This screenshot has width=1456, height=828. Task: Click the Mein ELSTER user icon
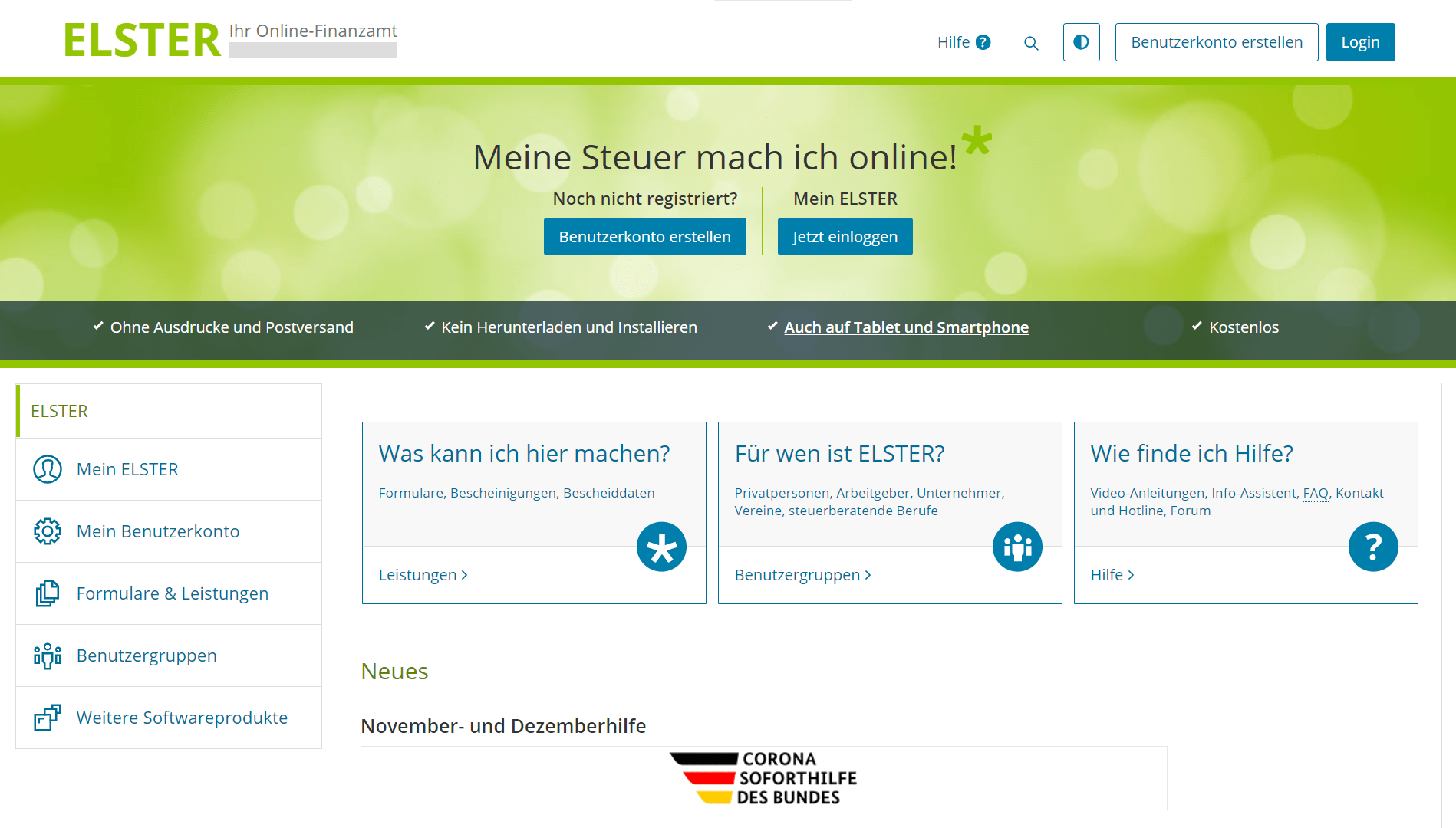coord(48,469)
